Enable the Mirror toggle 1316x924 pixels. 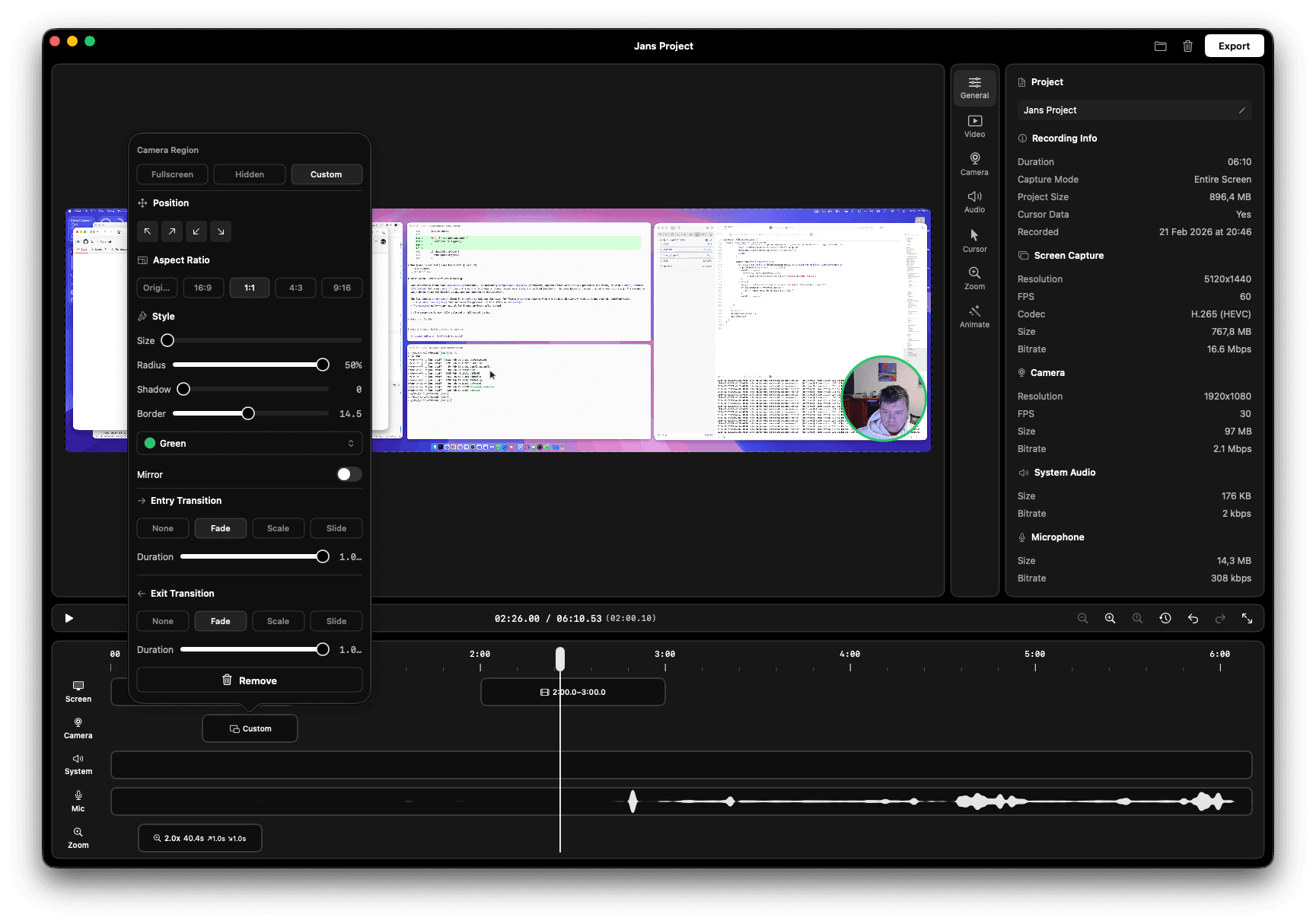pos(349,474)
